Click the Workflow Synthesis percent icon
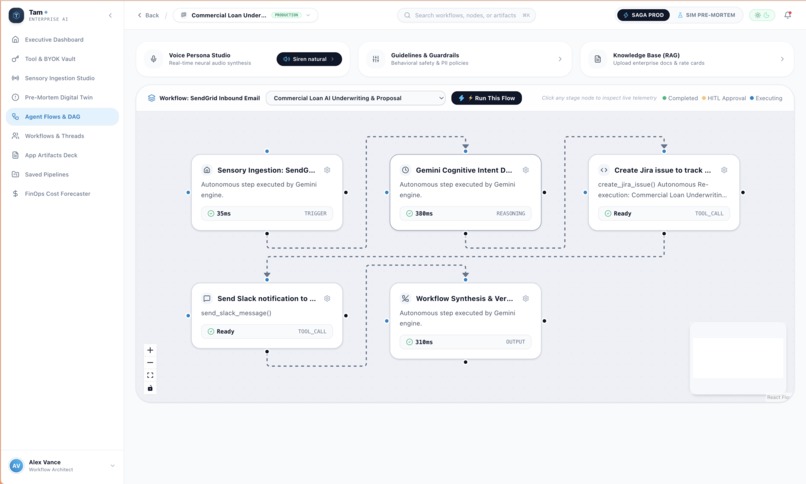The height and width of the screenshot is (484, 806). pos(405,299)
